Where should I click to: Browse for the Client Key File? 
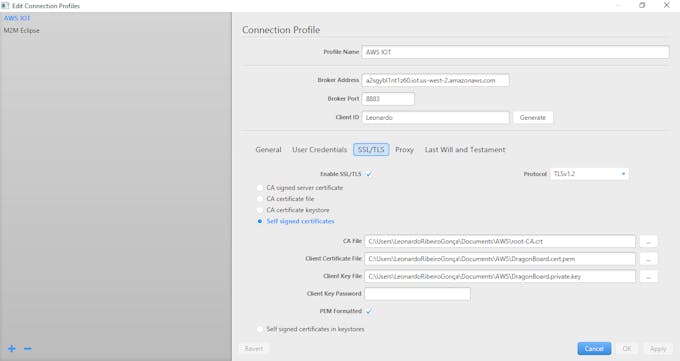[x=648, y=276]
